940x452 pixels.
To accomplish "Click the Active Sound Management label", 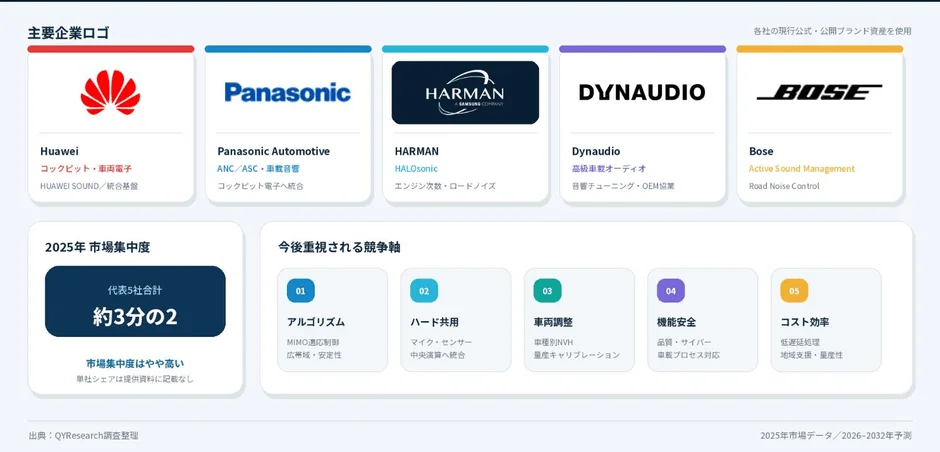I will click(x=802, y=168).
